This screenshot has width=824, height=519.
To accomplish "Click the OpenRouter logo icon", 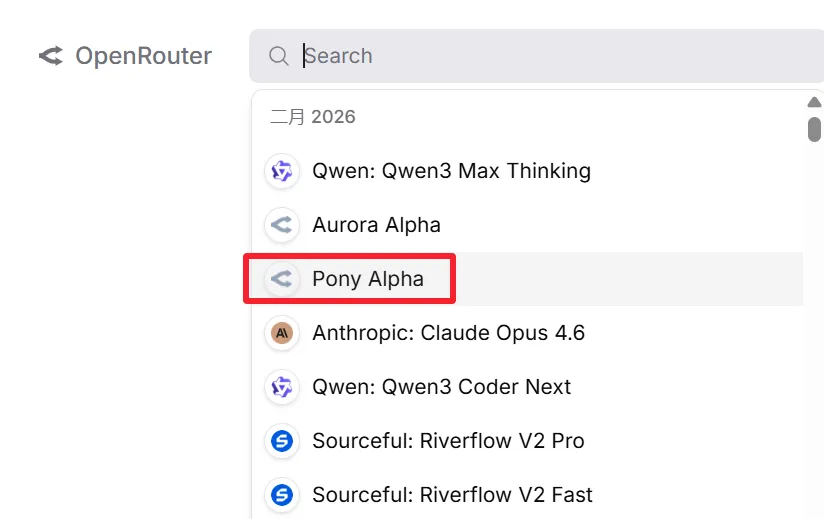I will (50, 56).
